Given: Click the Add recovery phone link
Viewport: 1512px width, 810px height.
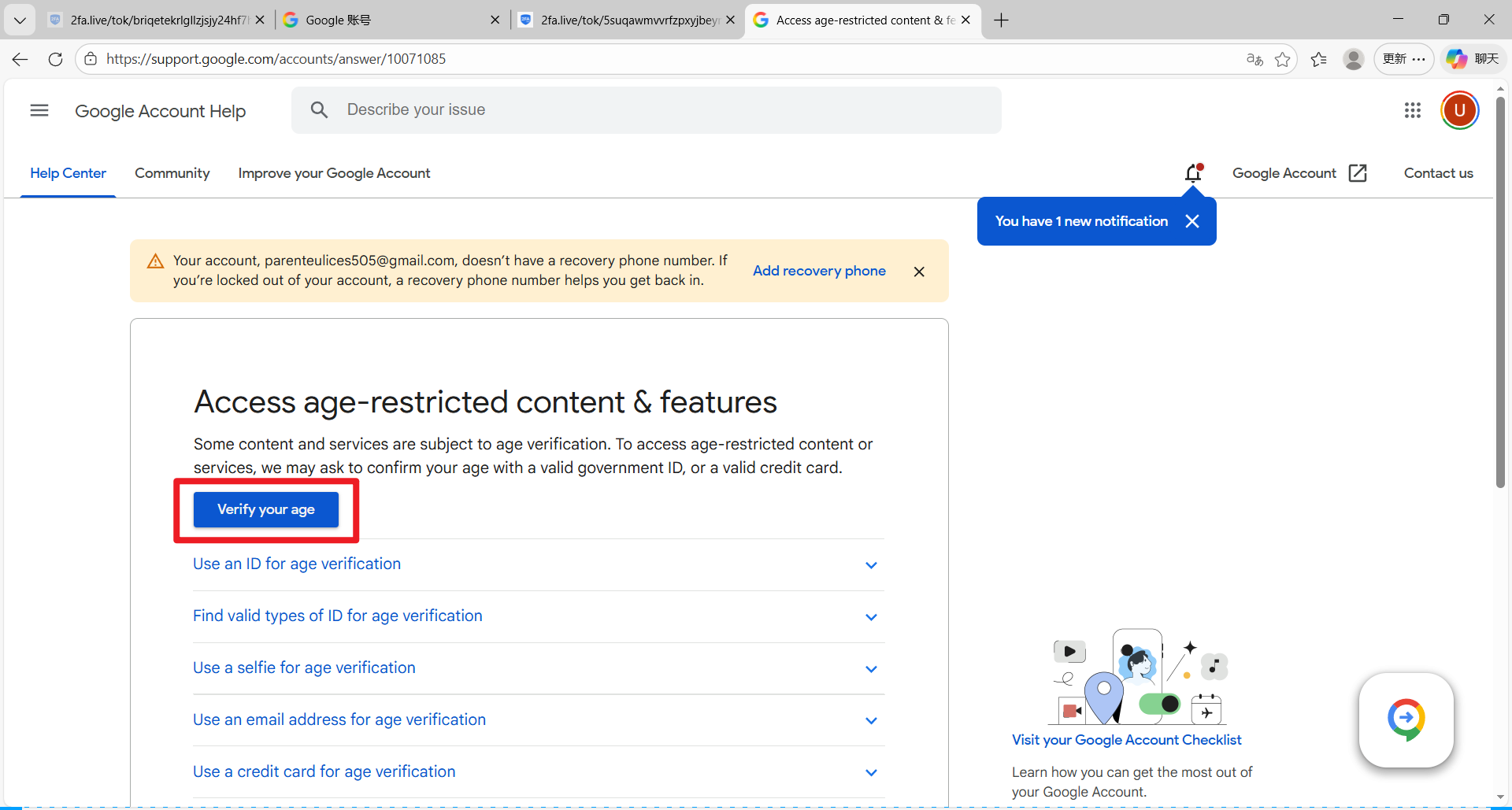Looking at the screenshot, I should coord(819,271).
